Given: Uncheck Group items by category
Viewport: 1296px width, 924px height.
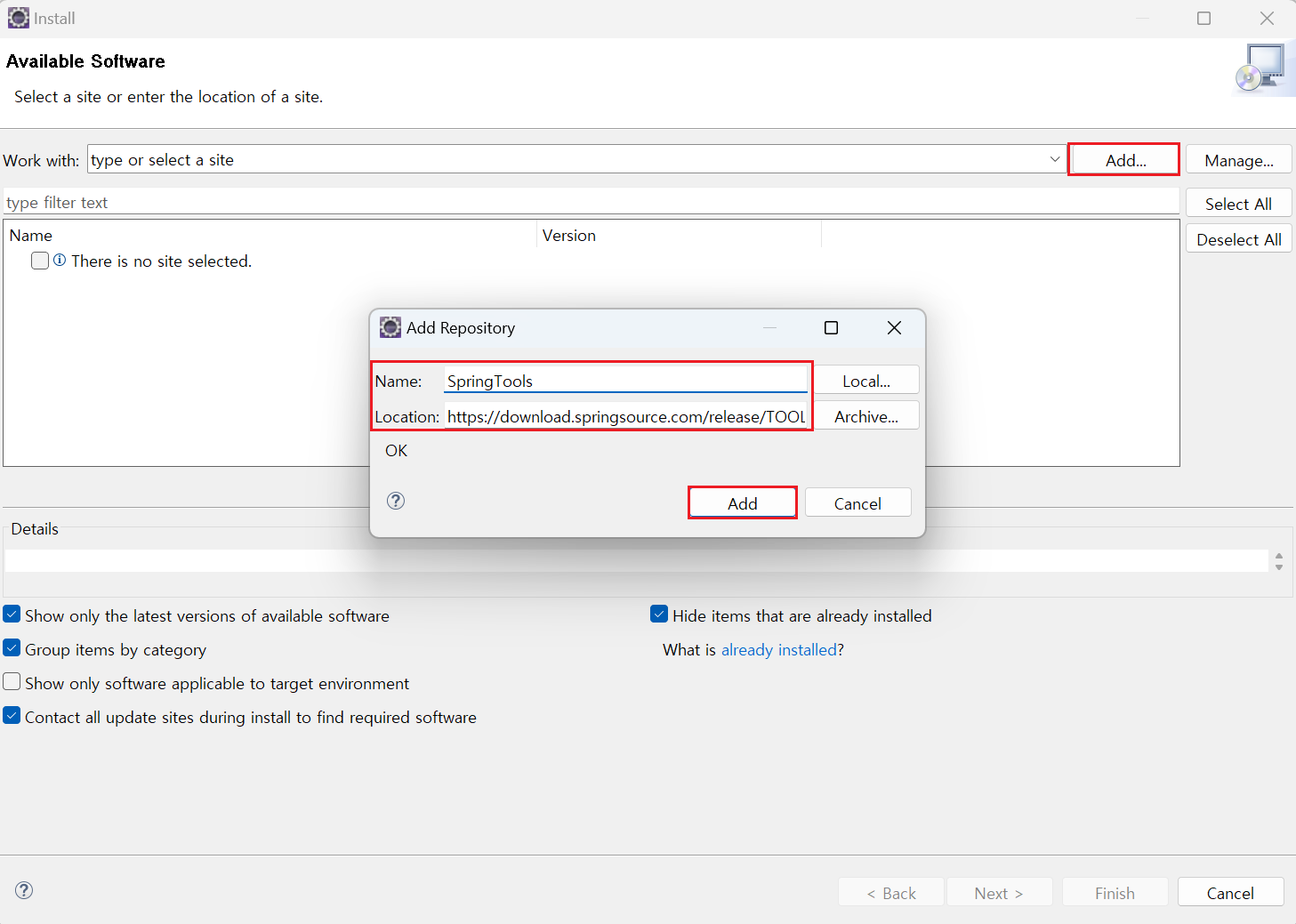Looking at the screenshot, I should [x=12, y=648].
